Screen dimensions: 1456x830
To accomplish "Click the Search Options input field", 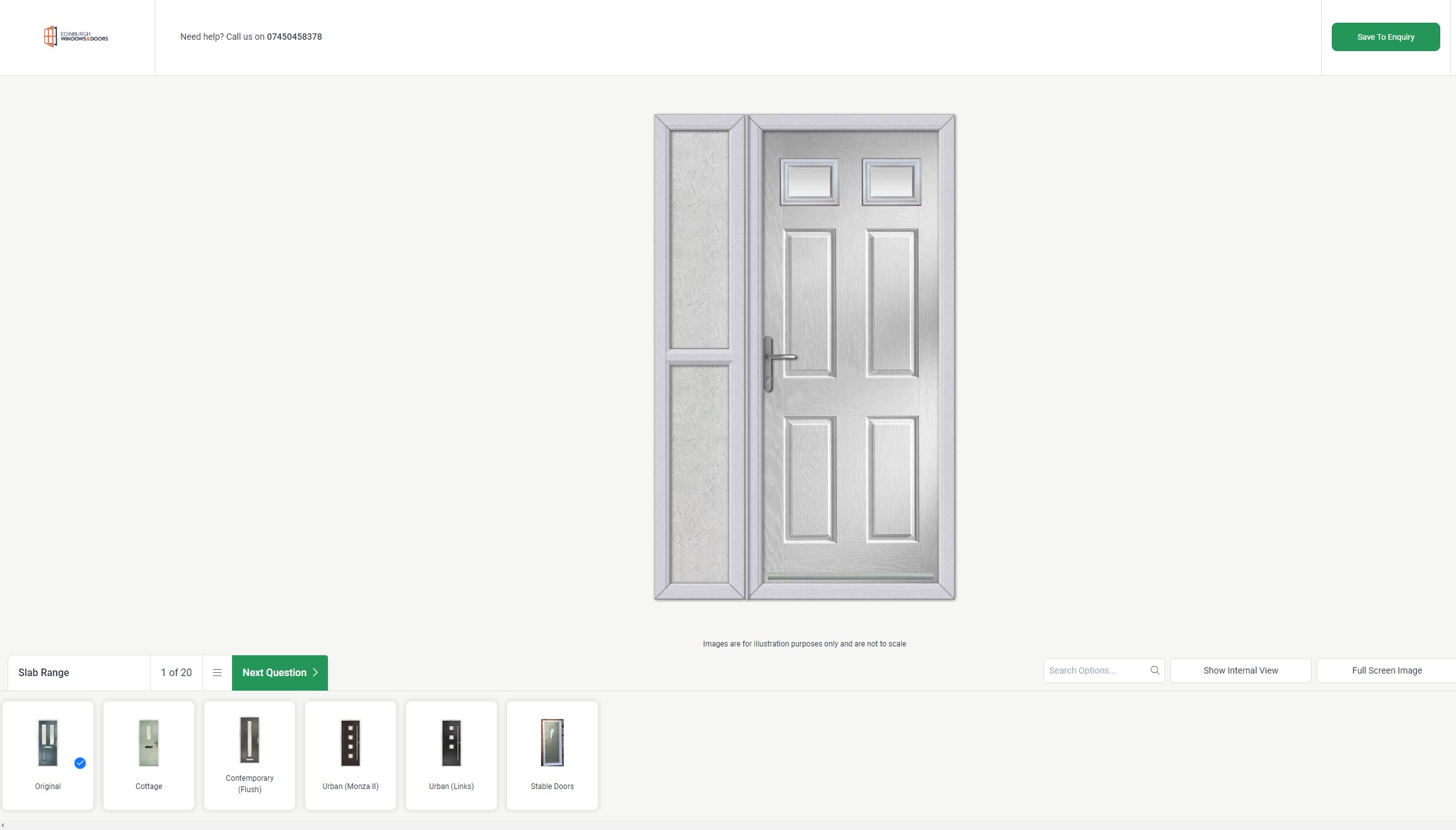I will coord(1098,670).
